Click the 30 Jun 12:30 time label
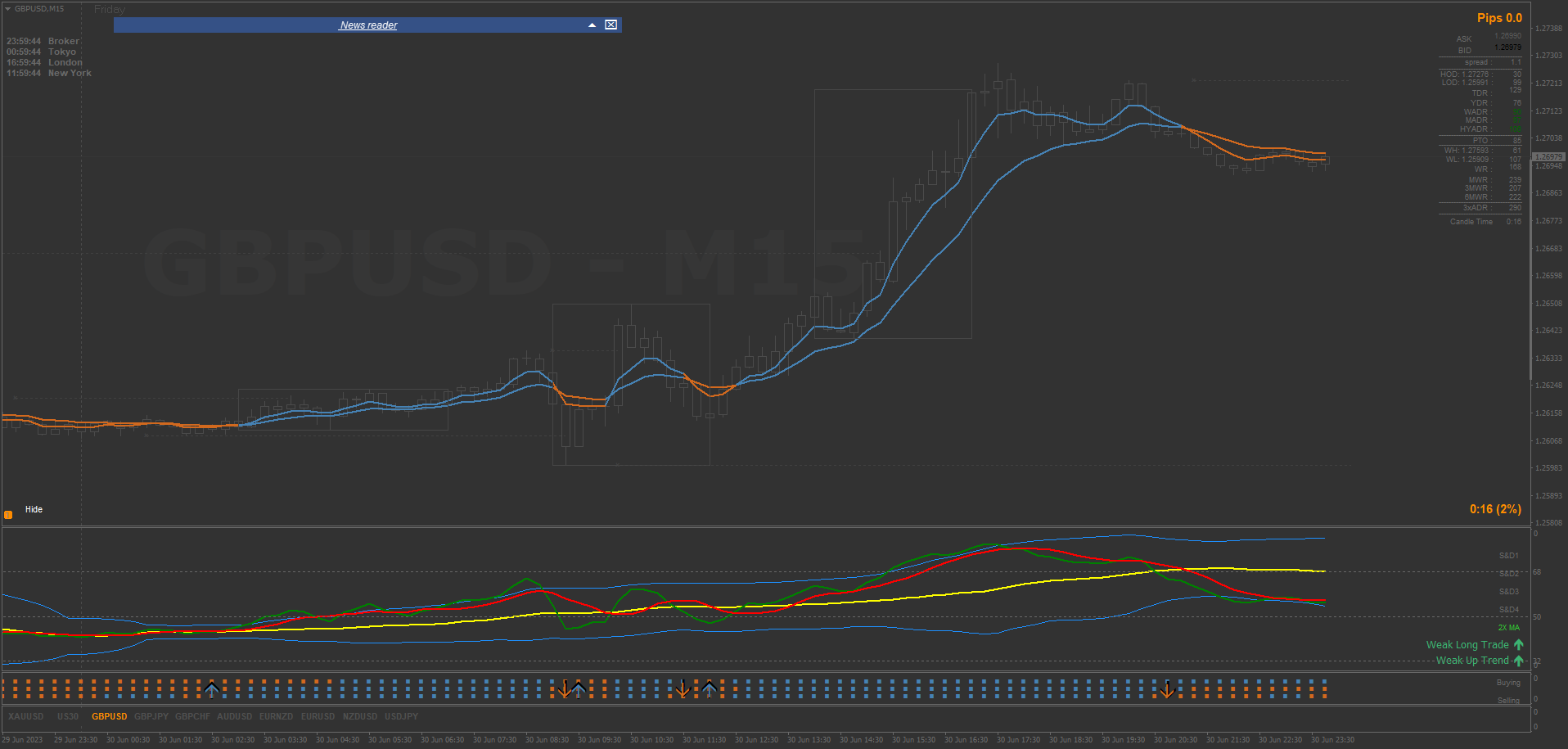This screenshot has width=1568, height=749. (757, 740)
